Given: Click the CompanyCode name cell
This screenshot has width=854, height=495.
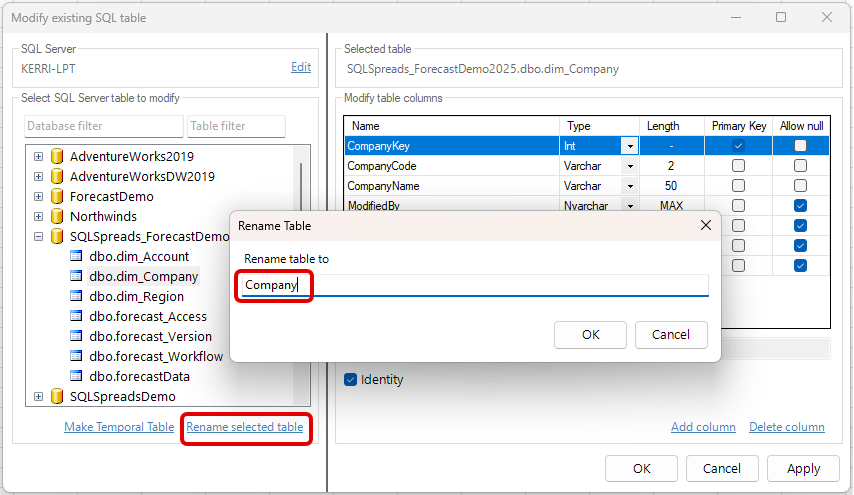Looking at the screenshot, I should tap(452, 166).
